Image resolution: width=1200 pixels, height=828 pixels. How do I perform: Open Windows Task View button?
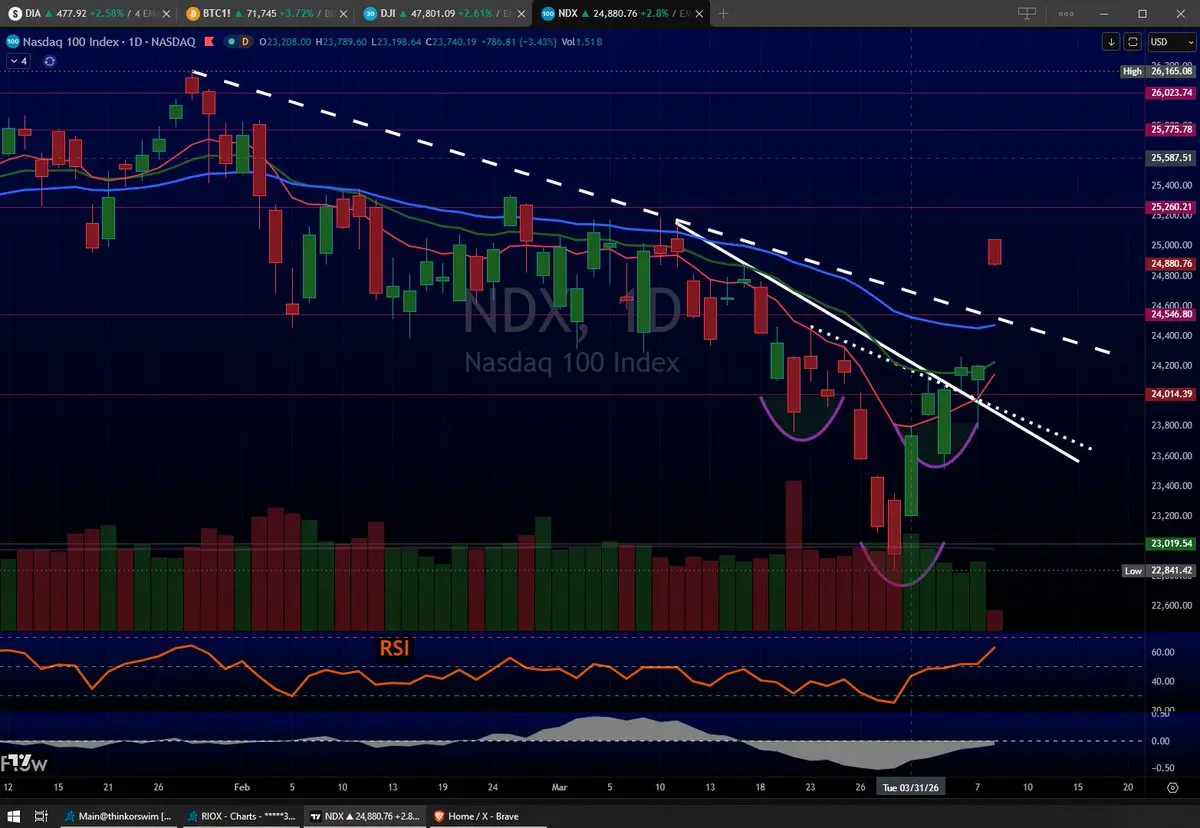(41, 816)
